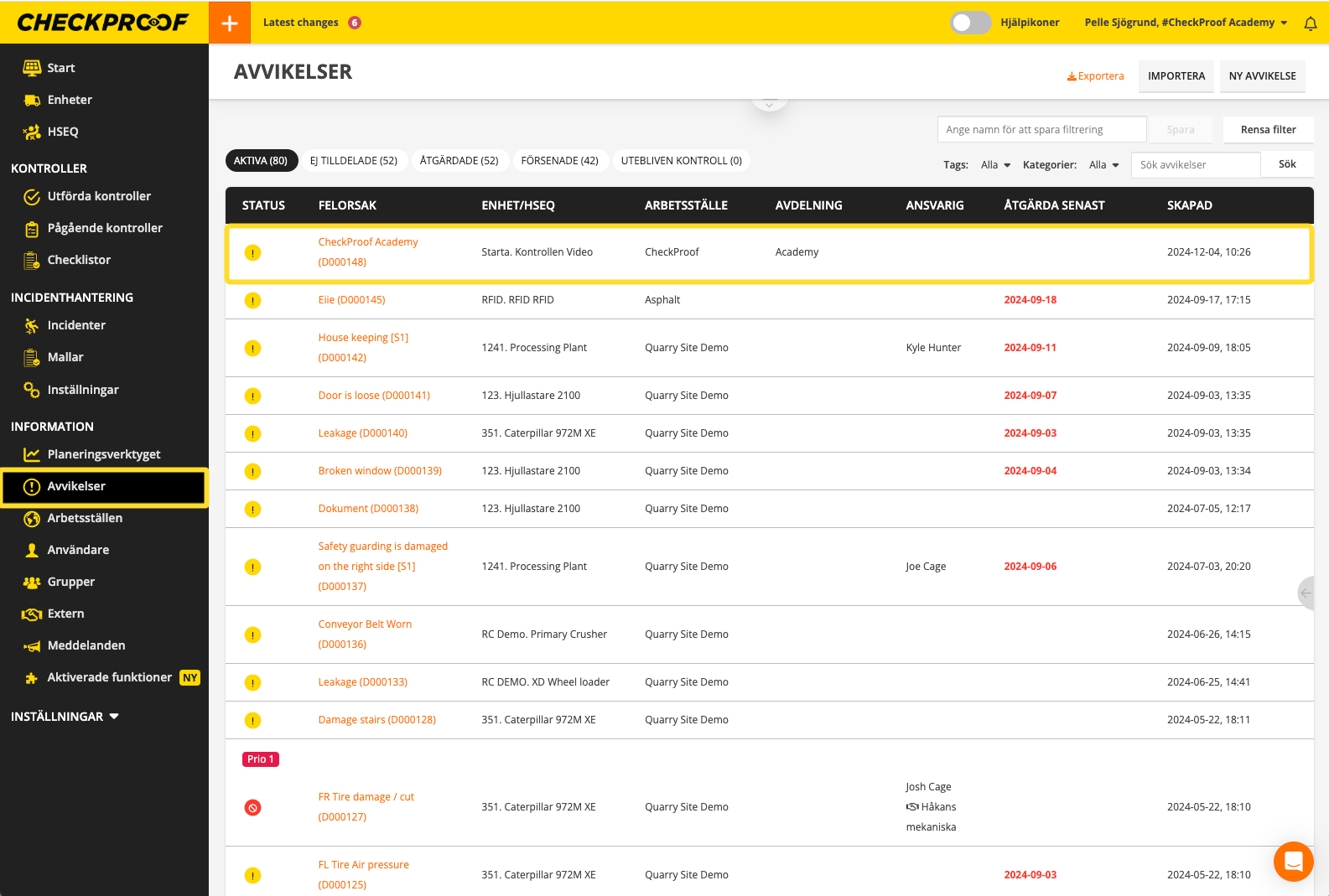Expand the Tags Alla dropdown
This screenshot has height=896, width=1329.
pos(995,165)
